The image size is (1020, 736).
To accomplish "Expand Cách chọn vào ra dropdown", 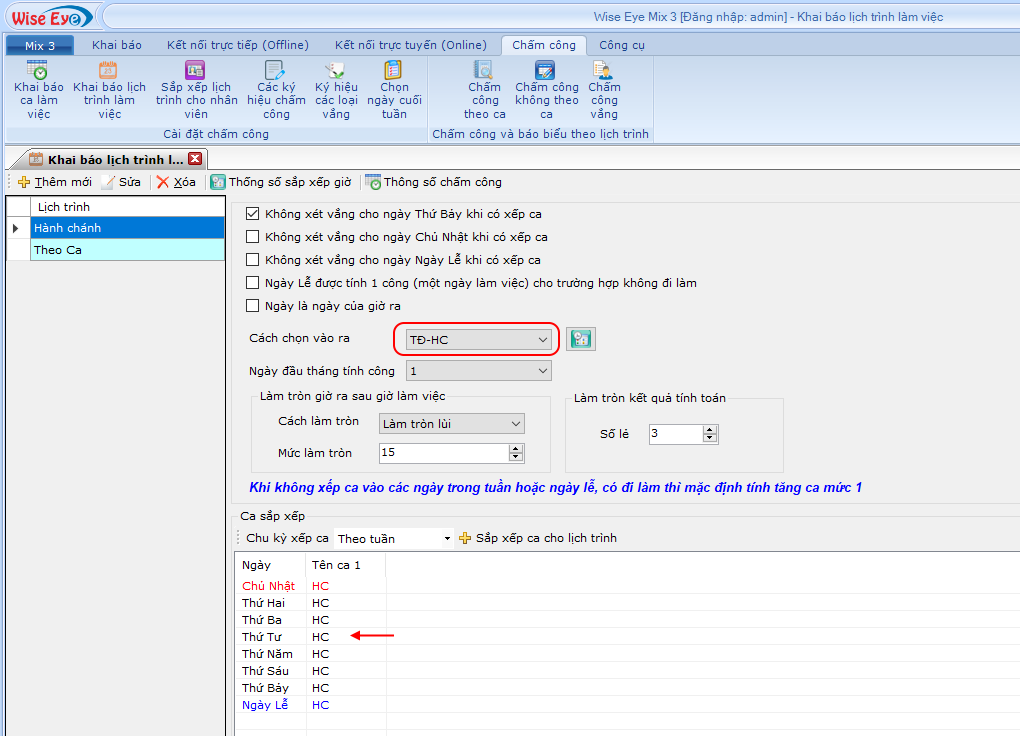I will (x=543, y=340).
